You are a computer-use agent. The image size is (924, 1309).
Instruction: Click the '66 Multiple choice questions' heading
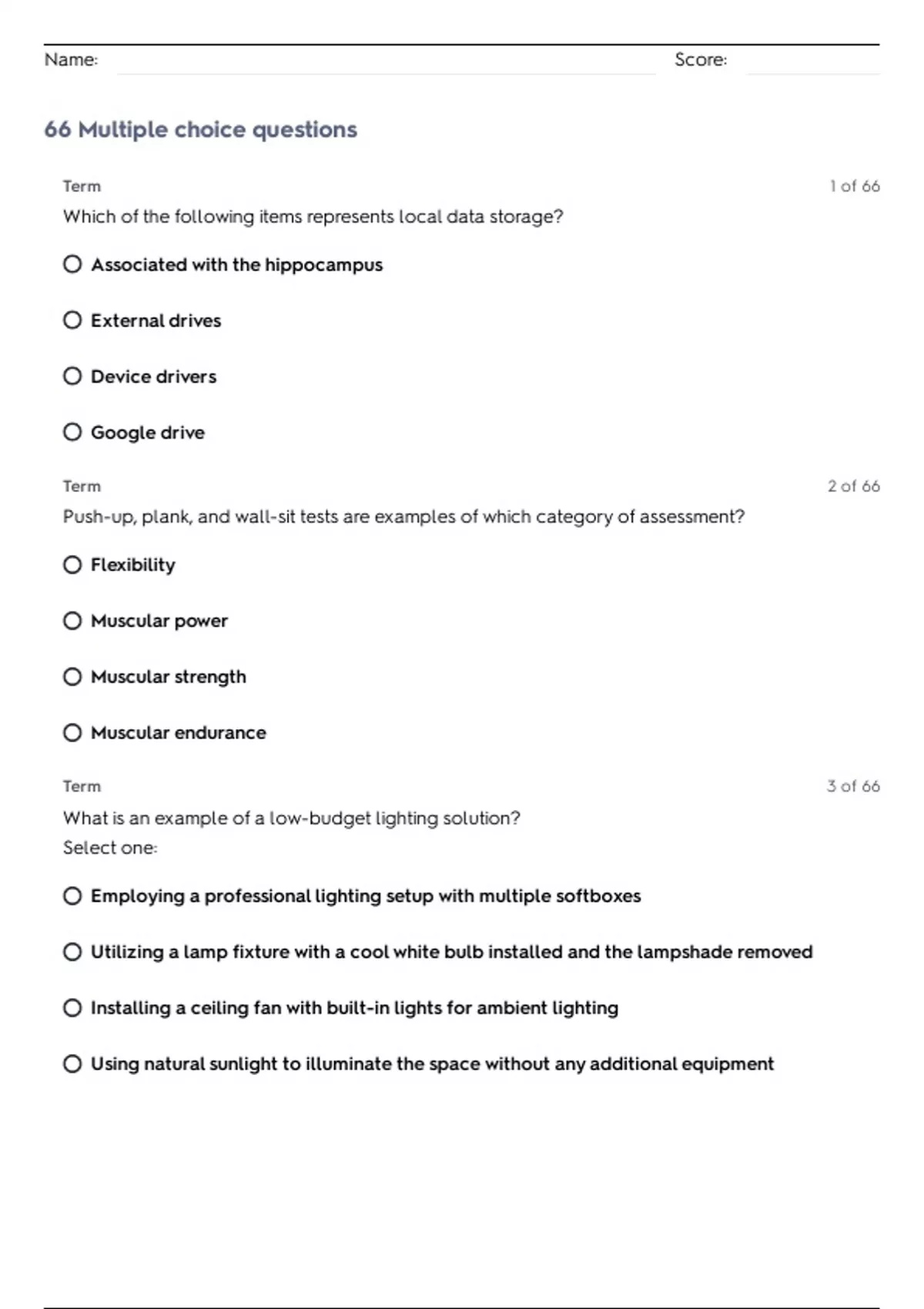[x=200, y=129]
